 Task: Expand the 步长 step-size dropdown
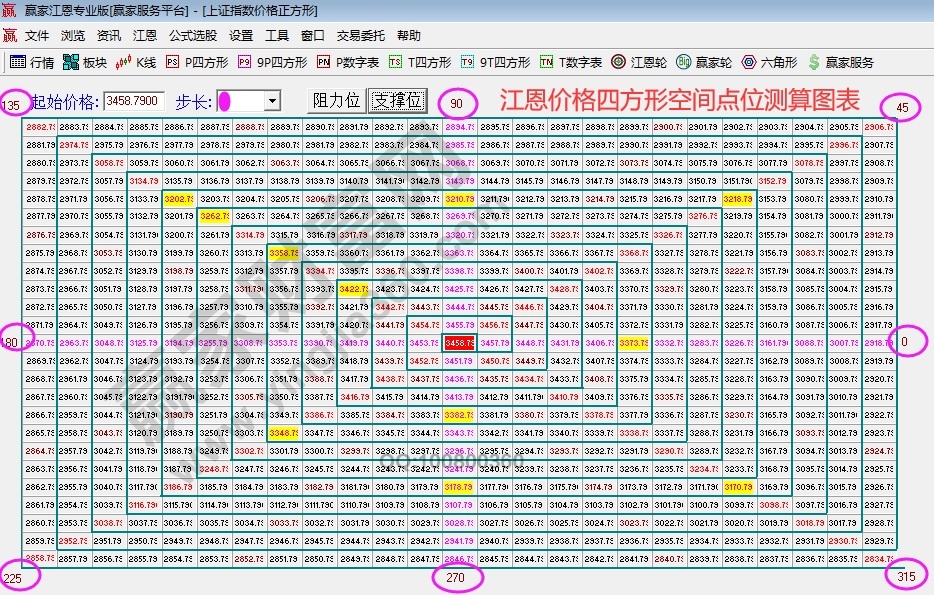(273, 100)
